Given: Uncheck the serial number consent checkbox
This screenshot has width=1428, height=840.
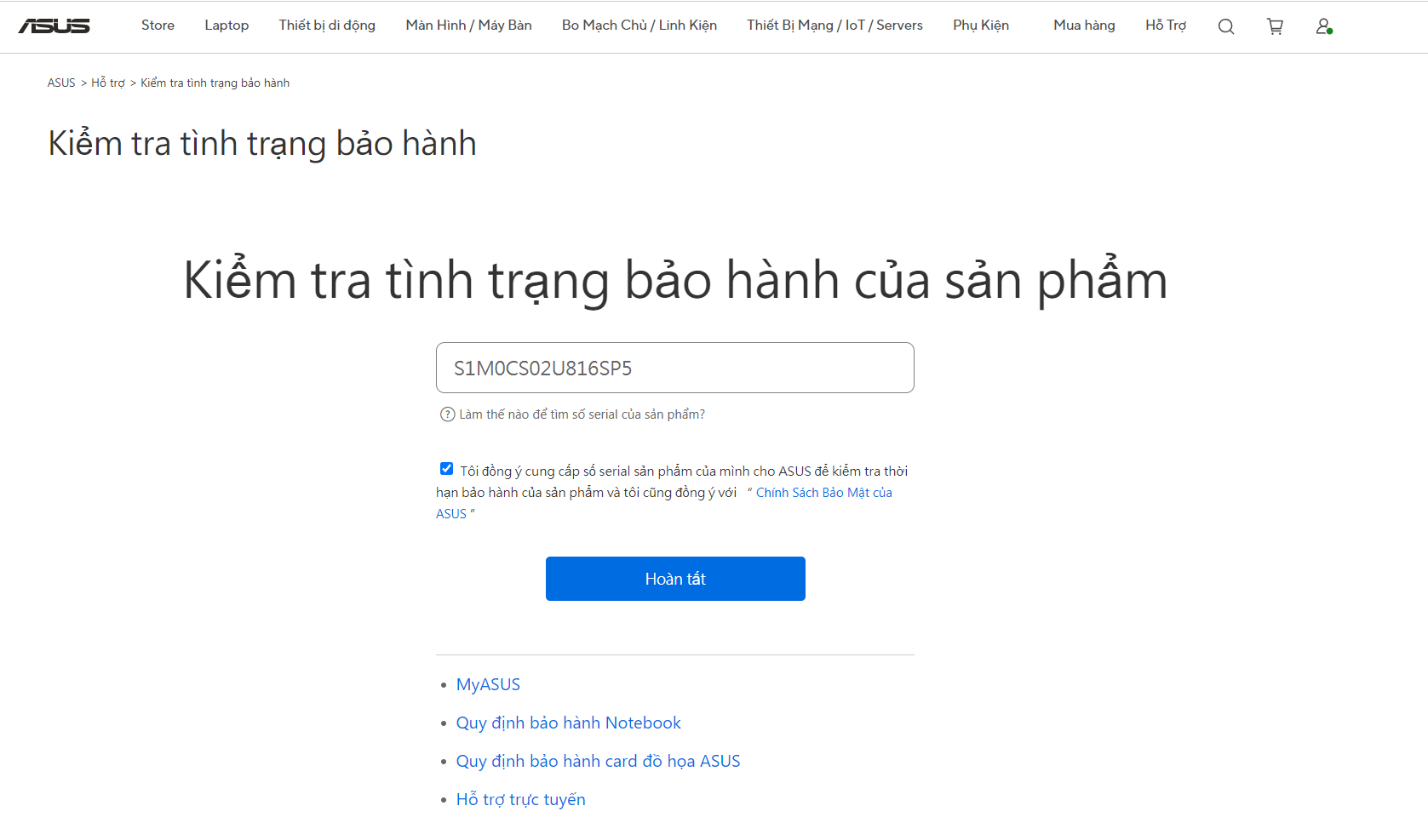Looking at the screenshot, I should coord(446,469).
